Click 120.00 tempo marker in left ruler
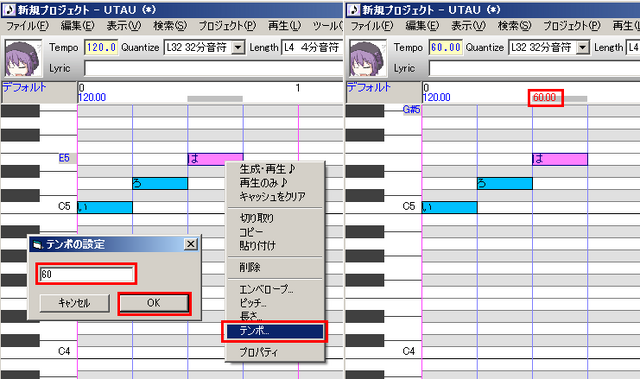 (92, 98)
